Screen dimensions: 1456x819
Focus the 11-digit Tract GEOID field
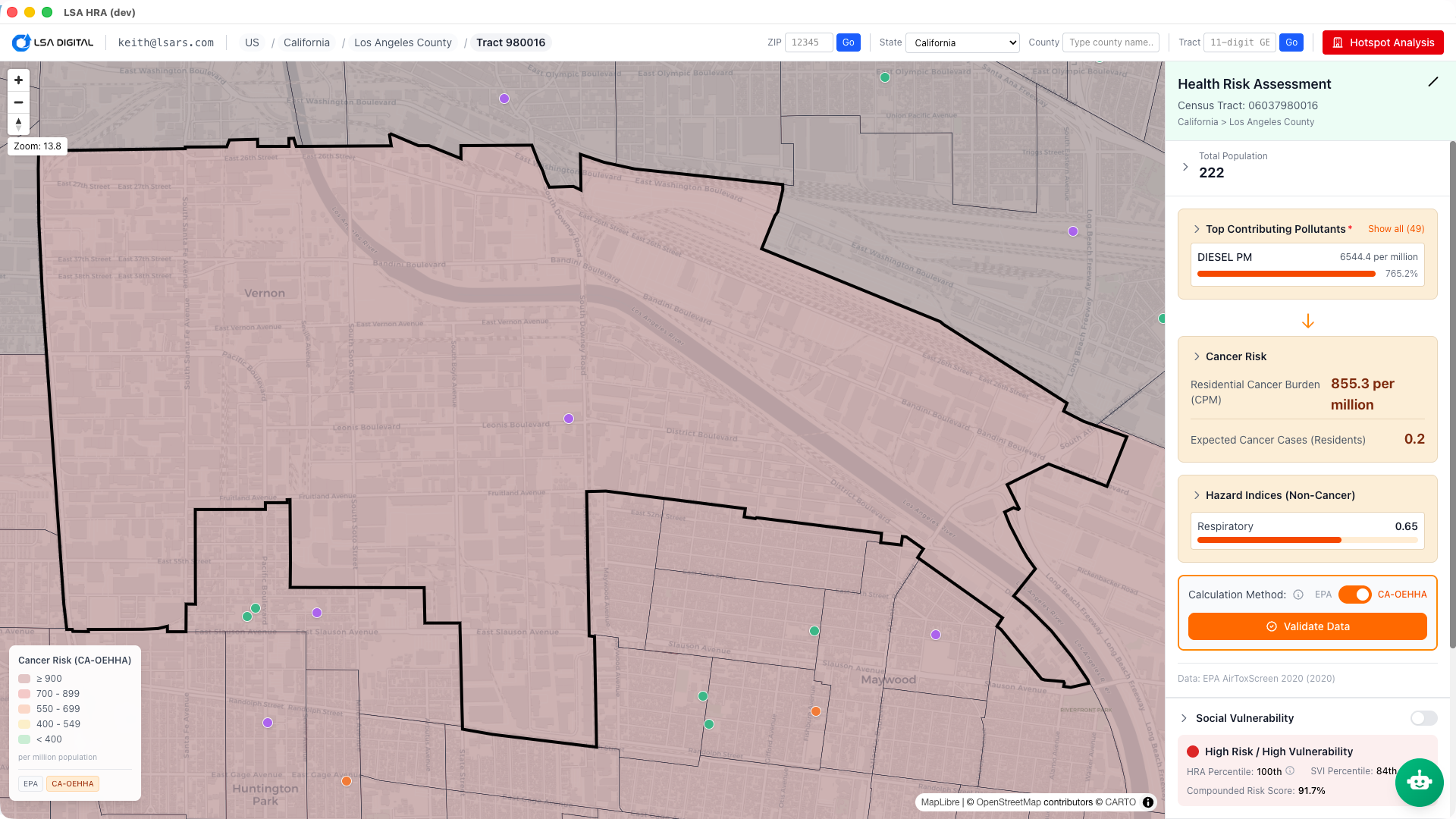click(x=1240, y=42)
